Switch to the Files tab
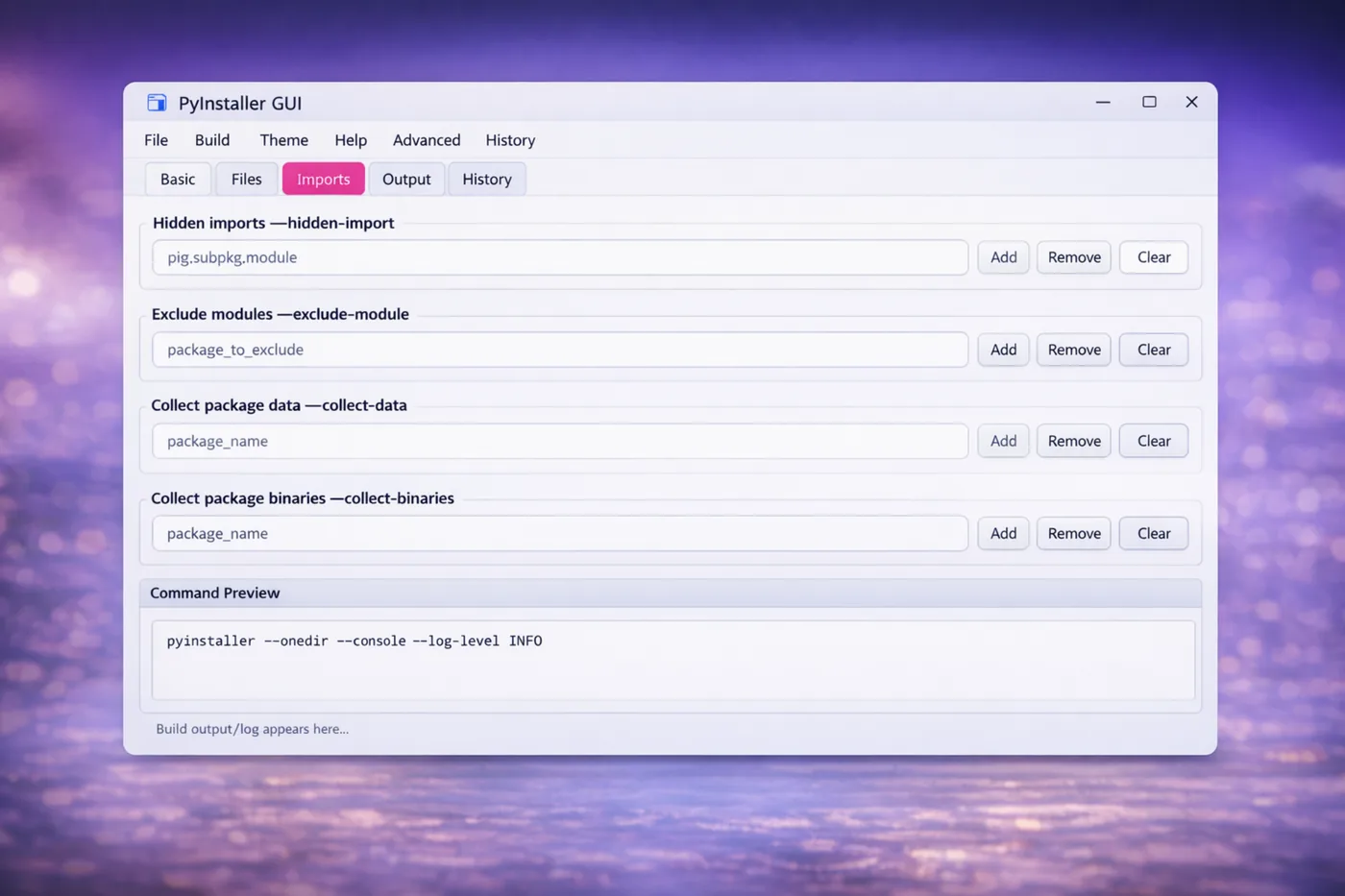1345x896 pixels. [x=246, y=179]
